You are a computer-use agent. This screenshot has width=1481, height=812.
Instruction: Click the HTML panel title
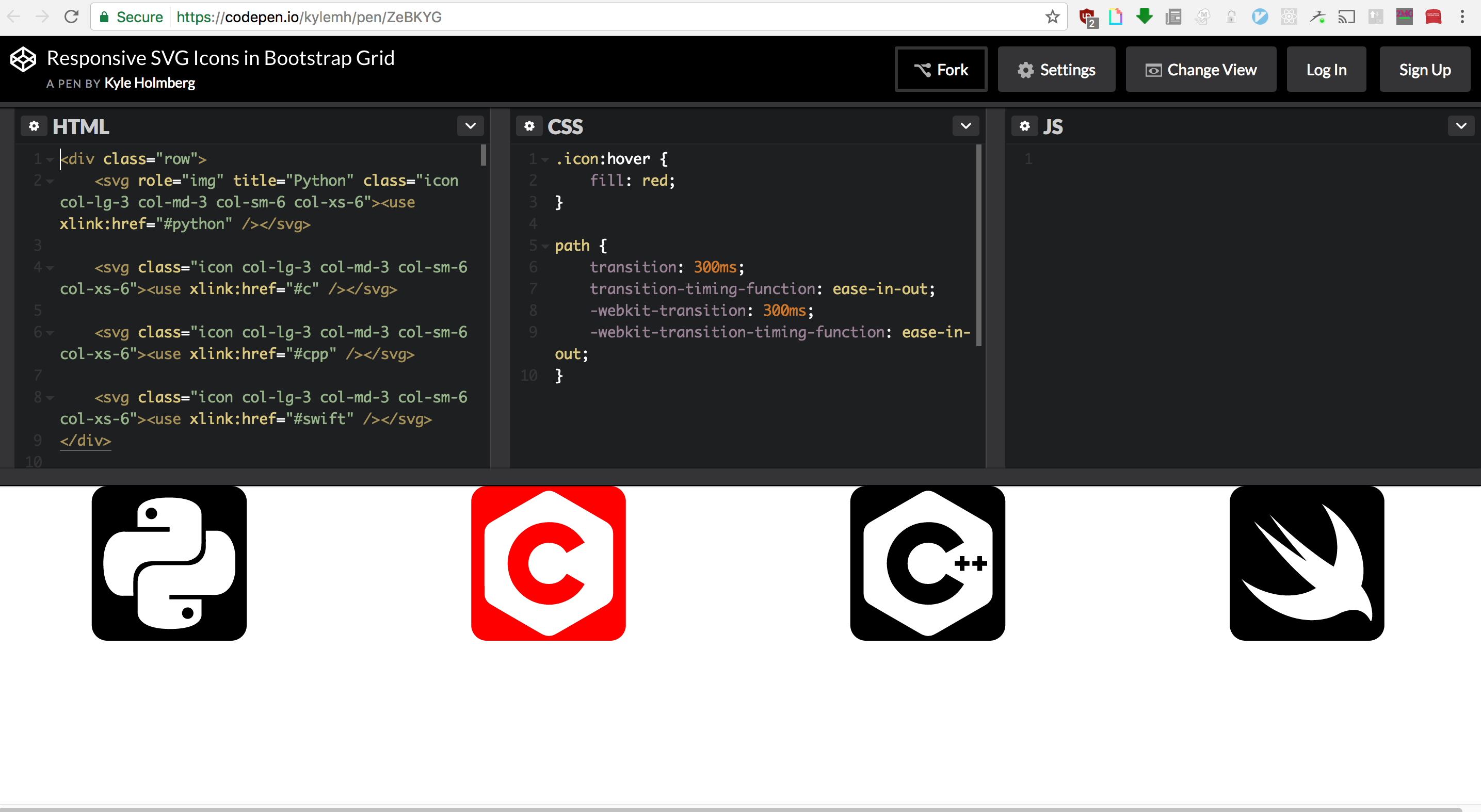81,126
